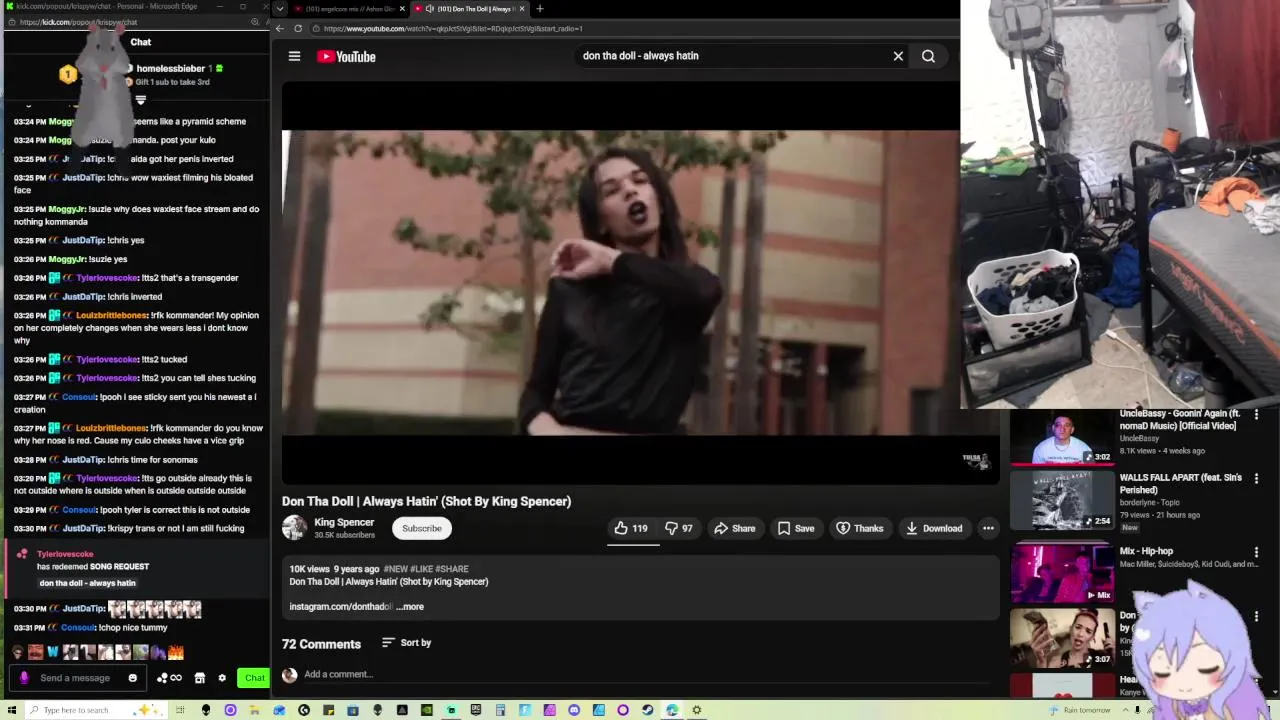This screenshot has height=720, width=1280.
Task: Open King Spencer channel avatar
Action: pos(294,528)
